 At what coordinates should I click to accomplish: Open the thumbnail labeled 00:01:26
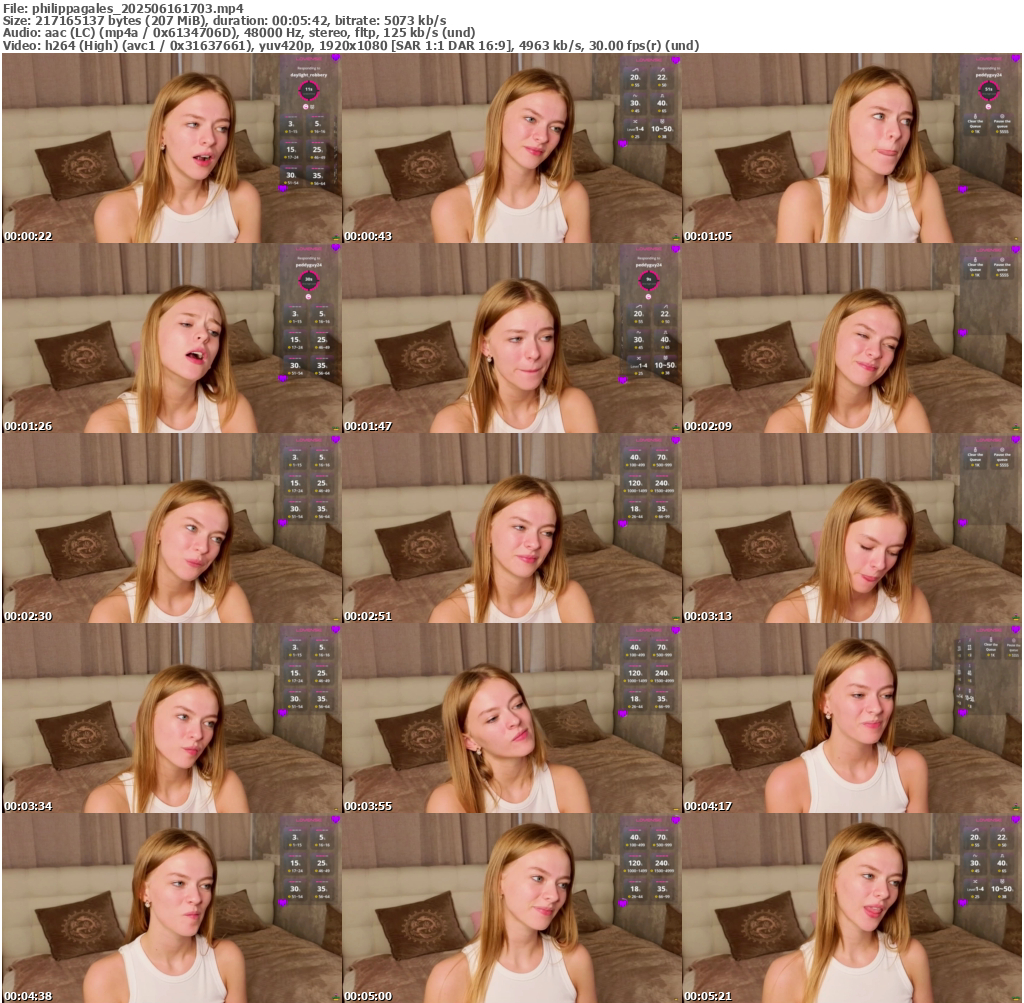point(171,338)
